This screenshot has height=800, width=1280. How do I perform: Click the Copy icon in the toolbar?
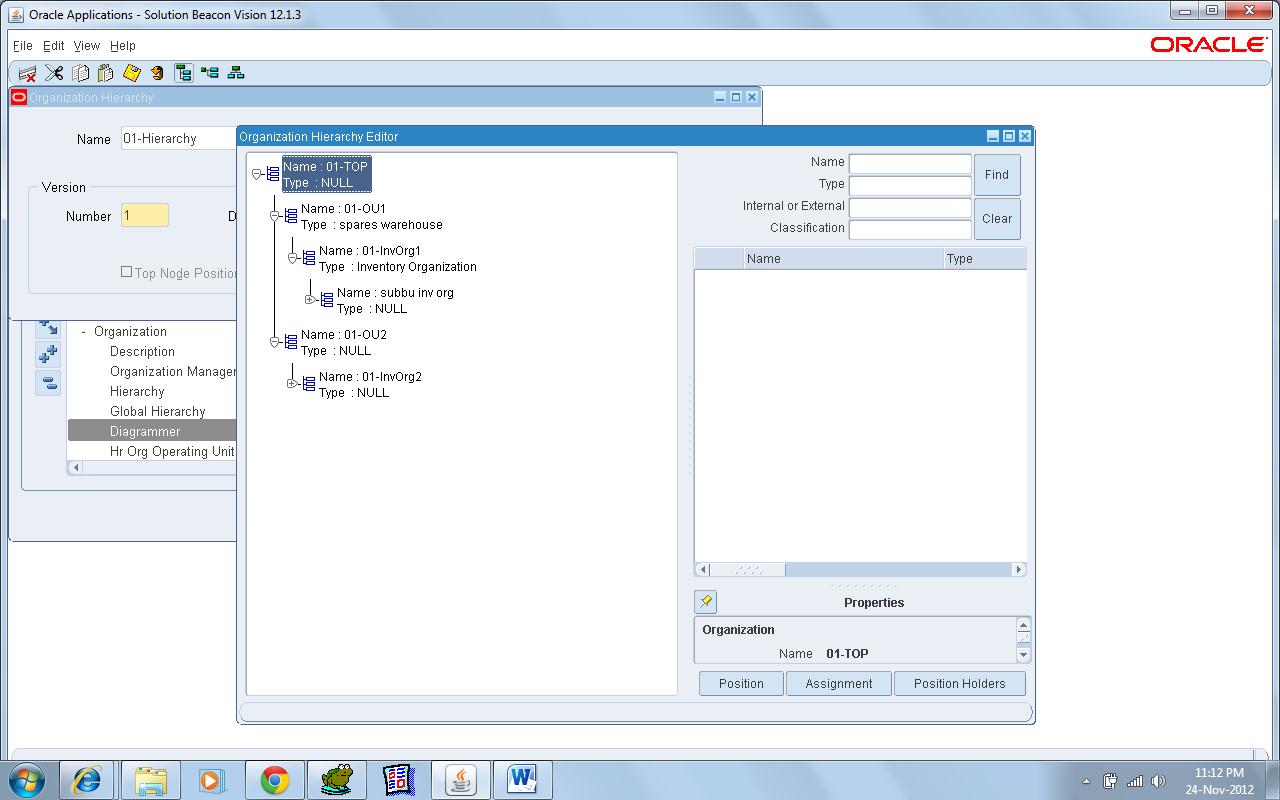click(80, 72)
